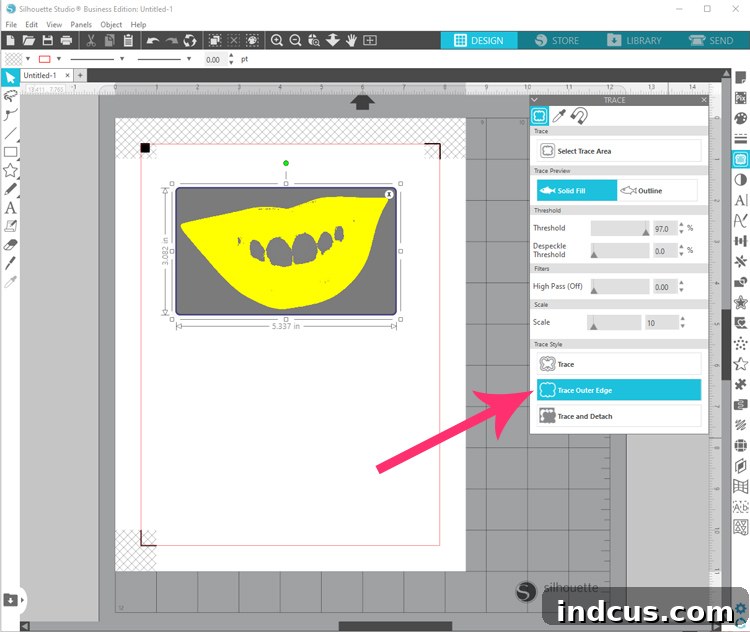
Task: Select the Text tool in left toolbar
Action: click(11, 208)
